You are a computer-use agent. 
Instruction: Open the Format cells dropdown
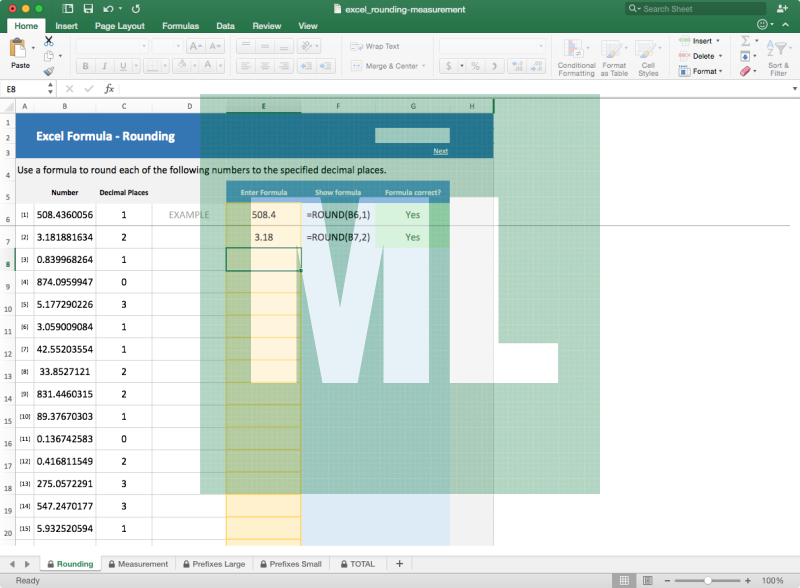point(720,71)
